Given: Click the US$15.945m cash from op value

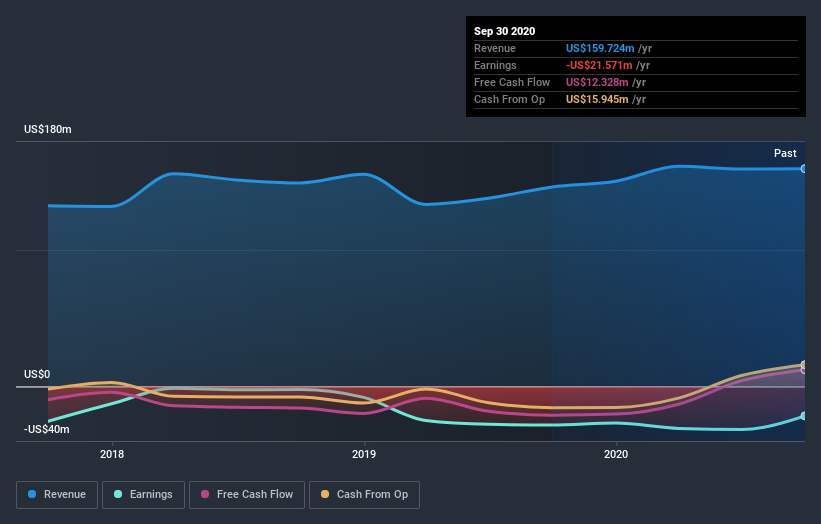Looking at the screenshot, I should click(x=597, y=99).
